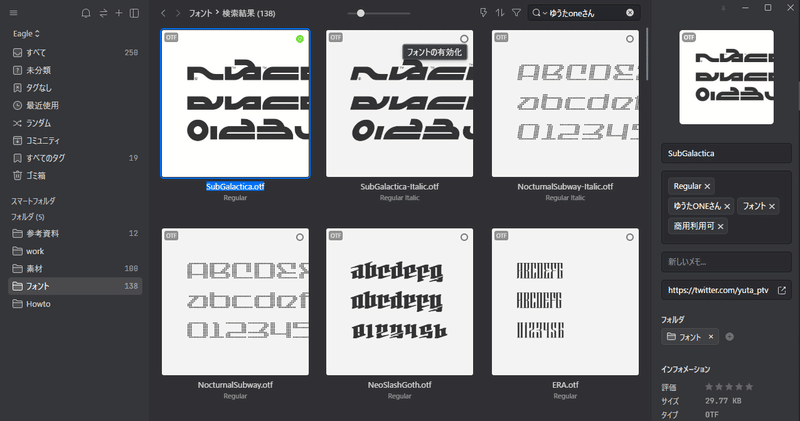Viewport: 800px width, 421px height.
Task: Remove item from フォント folder chip
Action: [711, 337]
